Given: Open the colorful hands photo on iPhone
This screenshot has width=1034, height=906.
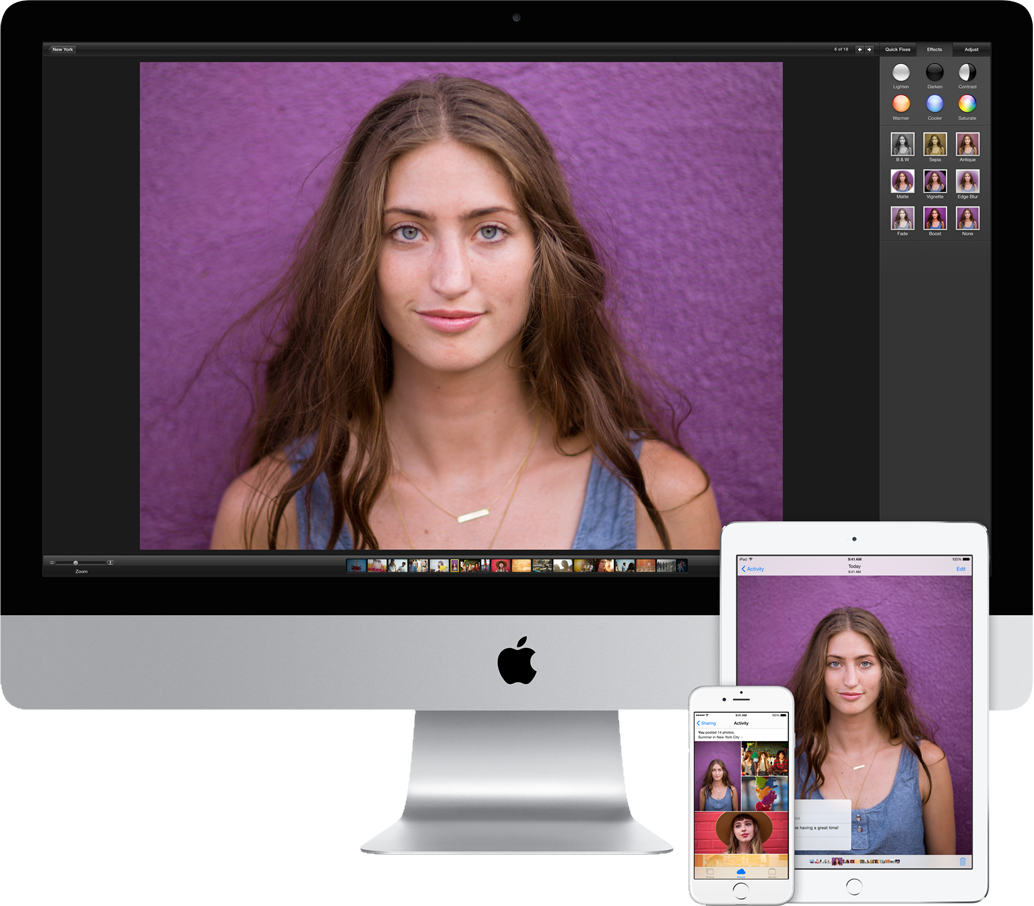Looking at the screenshot, I should 765,794.
